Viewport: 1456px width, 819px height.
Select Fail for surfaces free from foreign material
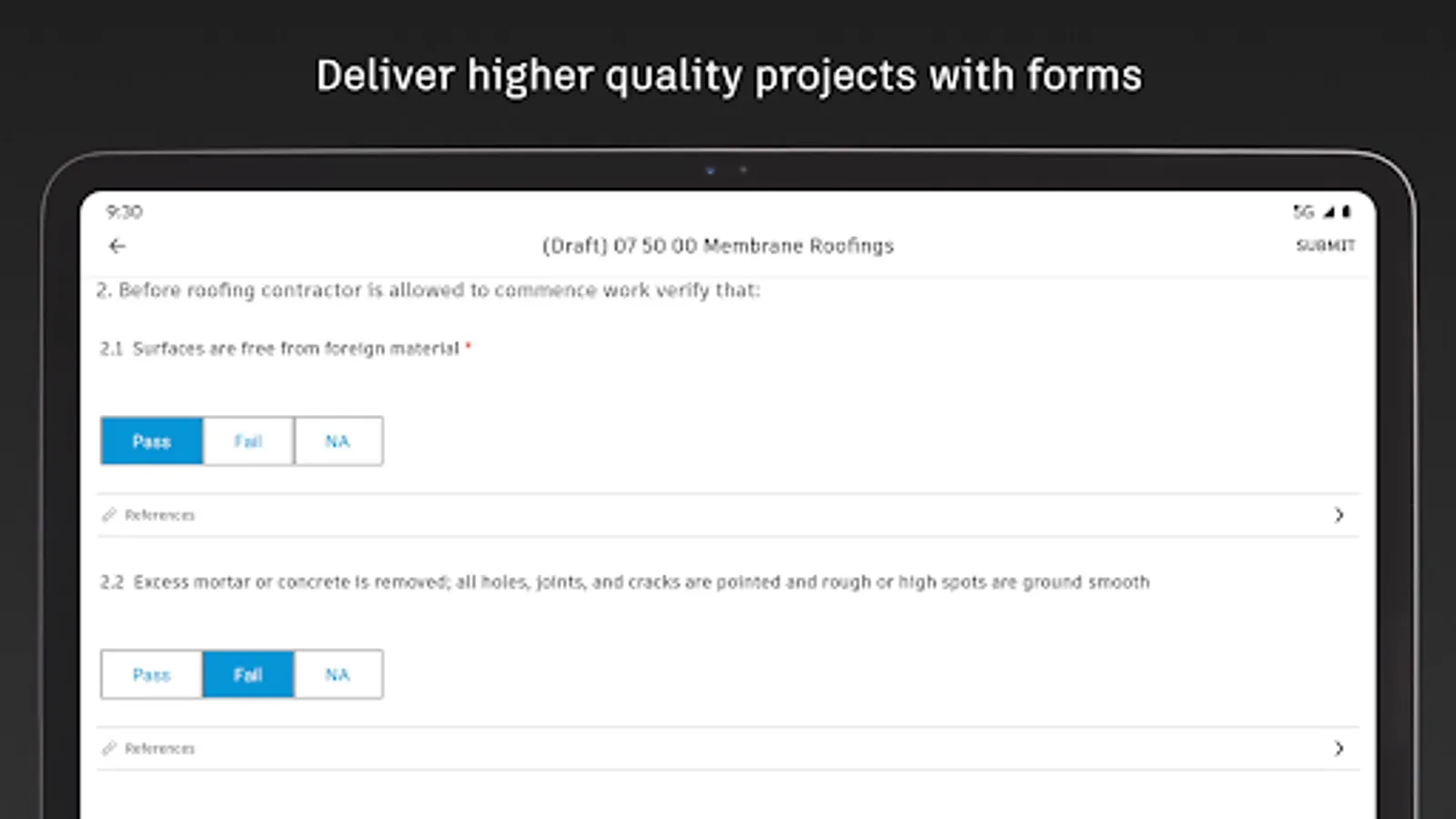(x=248, y=441)
